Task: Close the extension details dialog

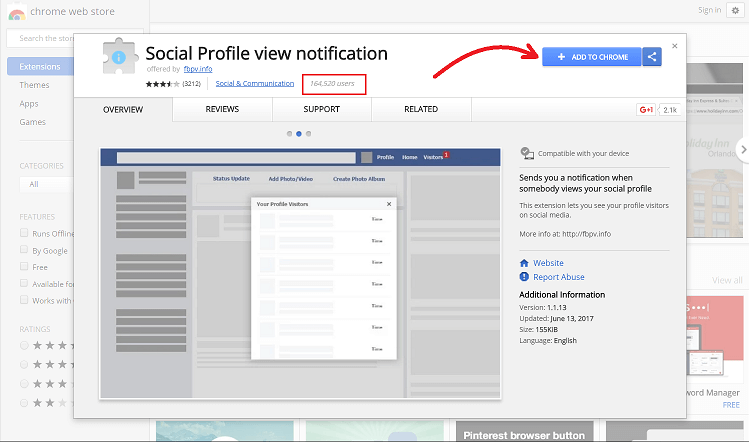Action: 675,45
